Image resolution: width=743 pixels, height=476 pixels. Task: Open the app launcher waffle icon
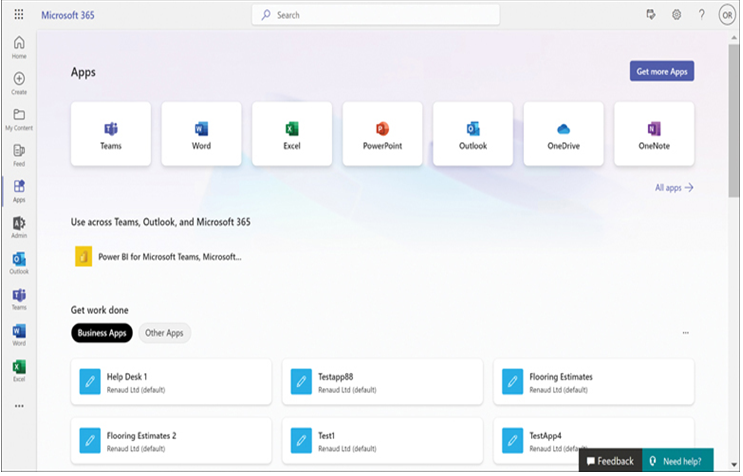(x=19, y=15)
